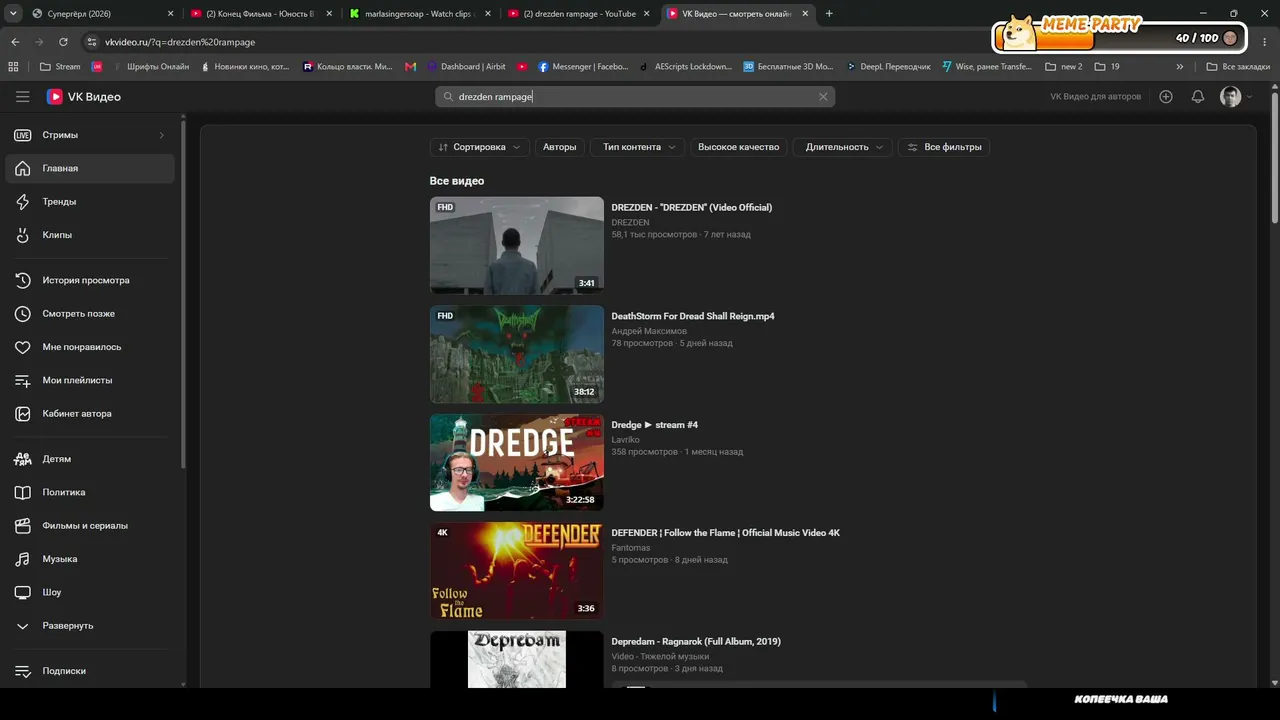This screenshot has height=720, width=1280.
Task: Open the VK Видео hamburger menu
Action: pyautogui.click(x=22, y=97)
